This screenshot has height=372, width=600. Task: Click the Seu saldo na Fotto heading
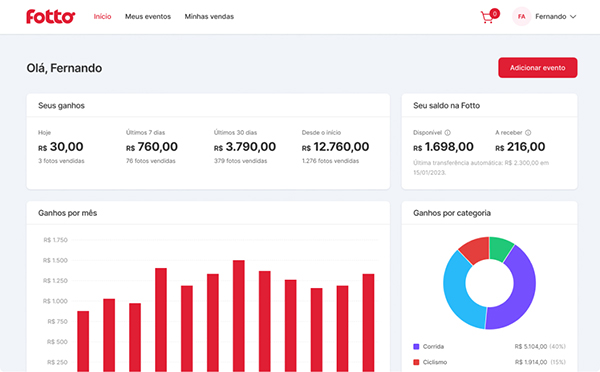(x=446, y=106)
